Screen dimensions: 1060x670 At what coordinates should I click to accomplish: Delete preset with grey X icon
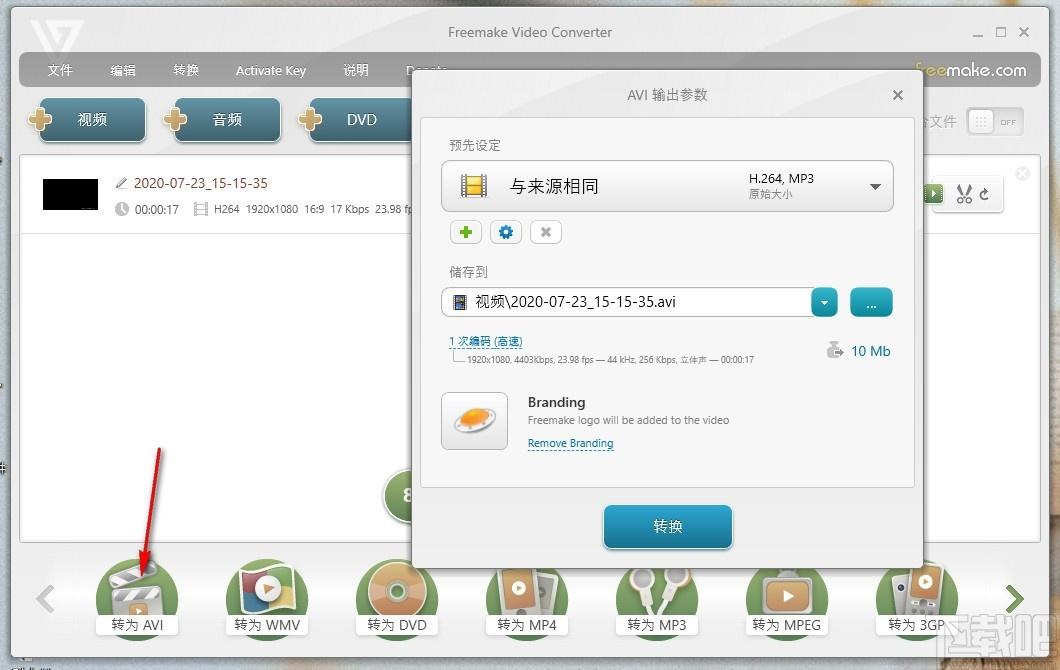[x=546, y=232]
